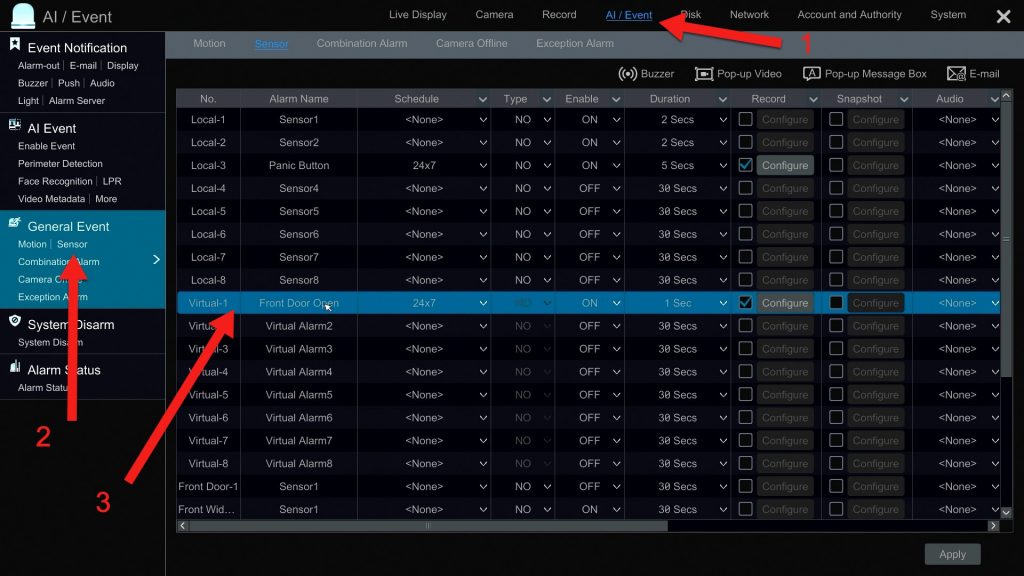Uncheck Record for the Panic Button row

[x=743, y=165]
